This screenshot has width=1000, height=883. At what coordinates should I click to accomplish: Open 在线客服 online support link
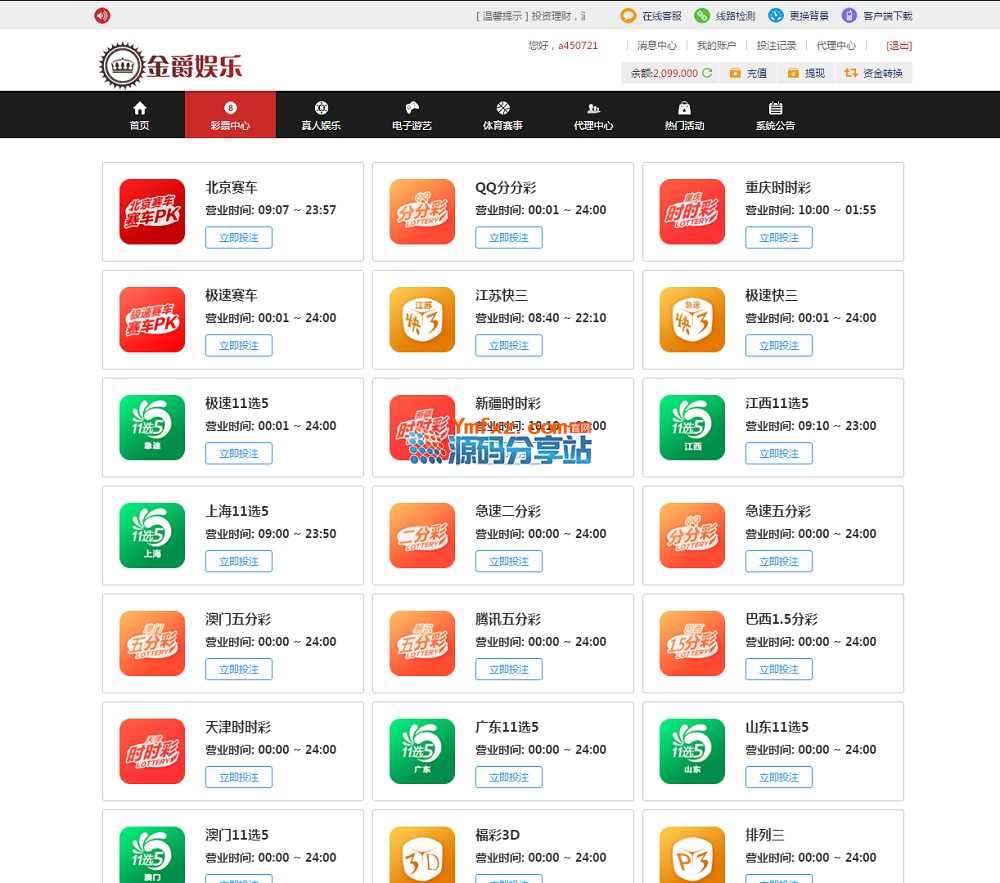(652, 16)
